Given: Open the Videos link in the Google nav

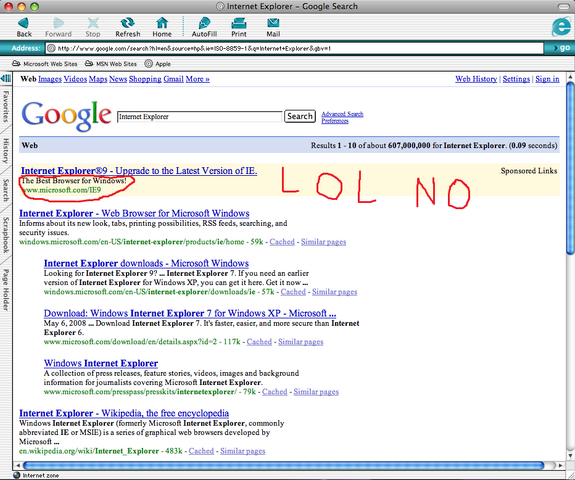Looking at the screenshot, I should [75, 79].
